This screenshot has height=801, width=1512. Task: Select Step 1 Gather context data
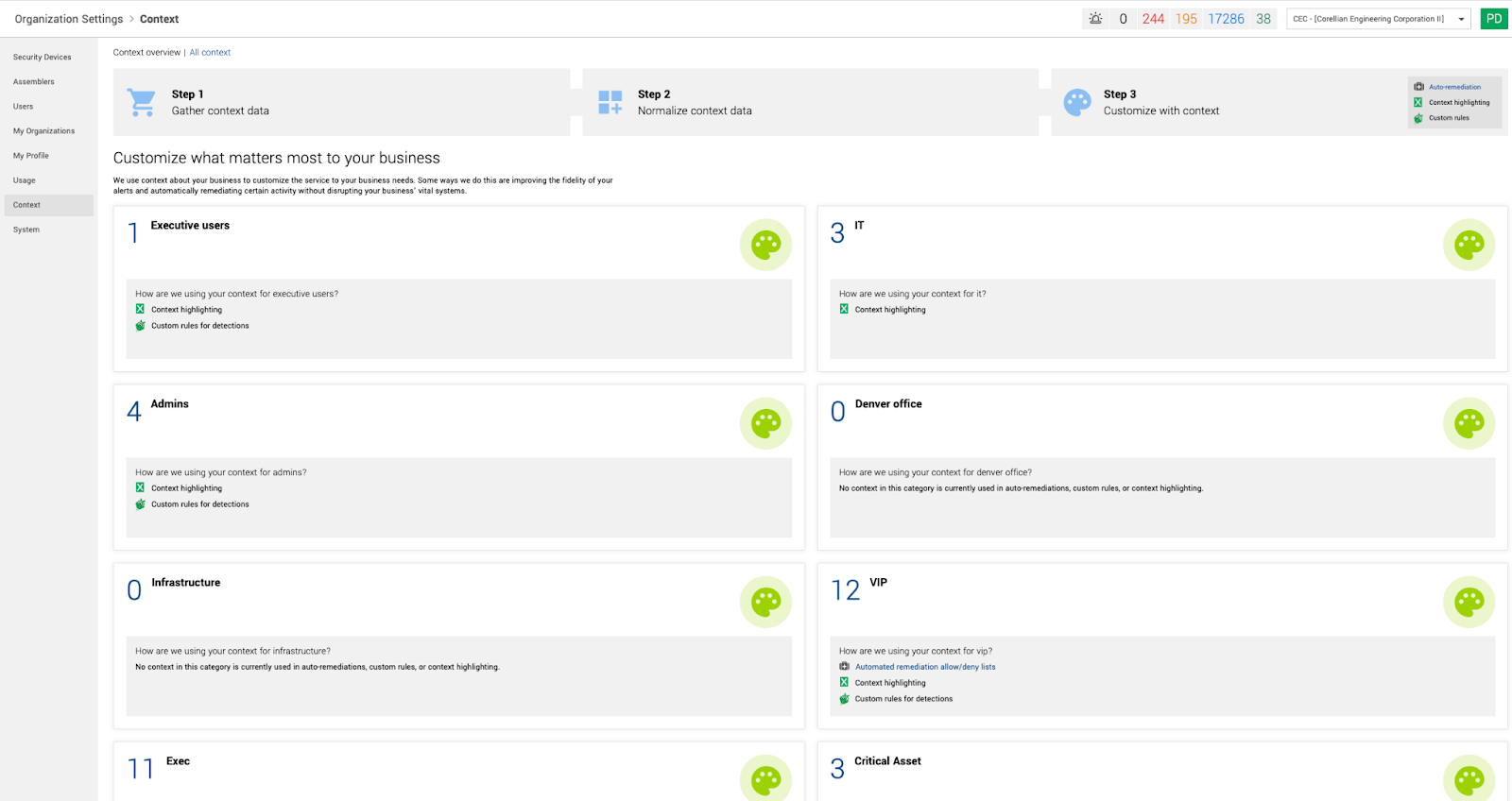341,102
